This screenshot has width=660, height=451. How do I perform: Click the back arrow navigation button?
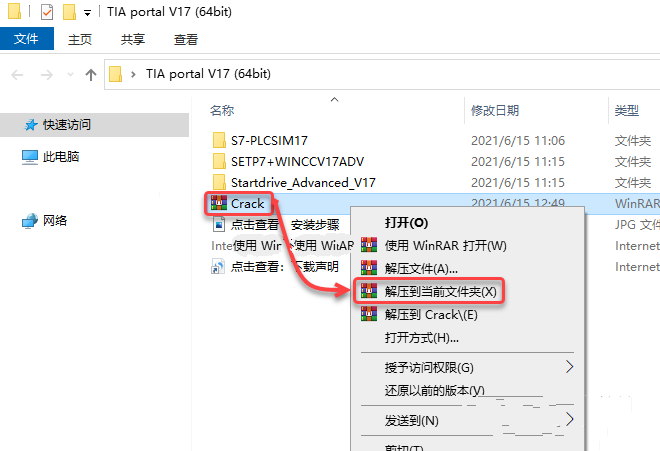[17, 75]
